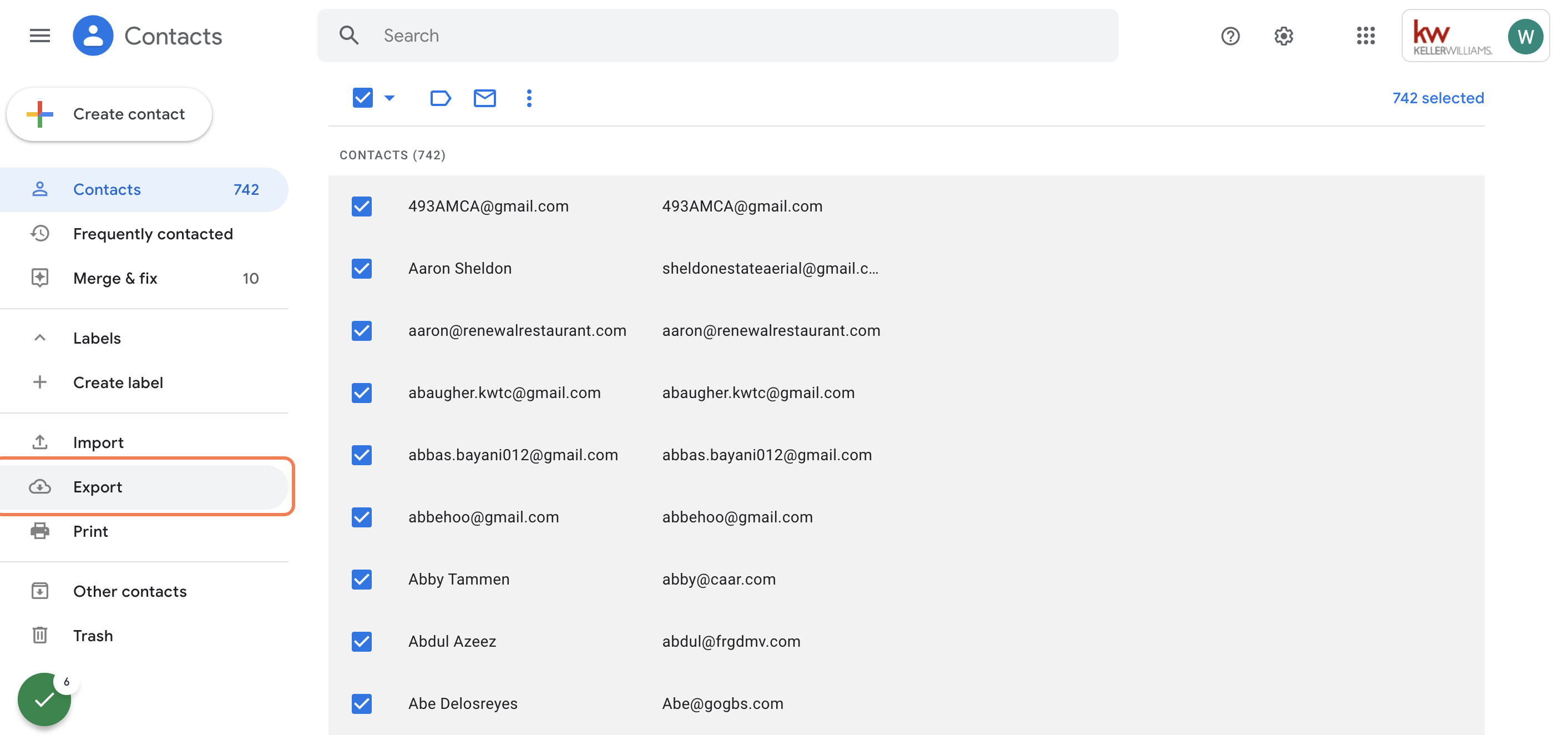The height and width of the screenshot is (735, 1568).
Task: Open the Contacts list item showing 742
Action: tap(144, 189)
